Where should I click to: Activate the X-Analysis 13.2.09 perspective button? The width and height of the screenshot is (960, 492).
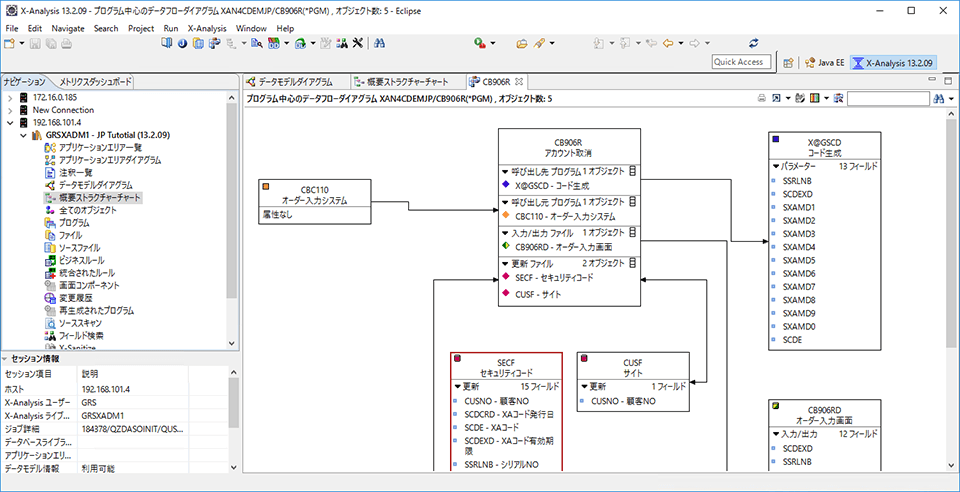click(x=893, y=62)
